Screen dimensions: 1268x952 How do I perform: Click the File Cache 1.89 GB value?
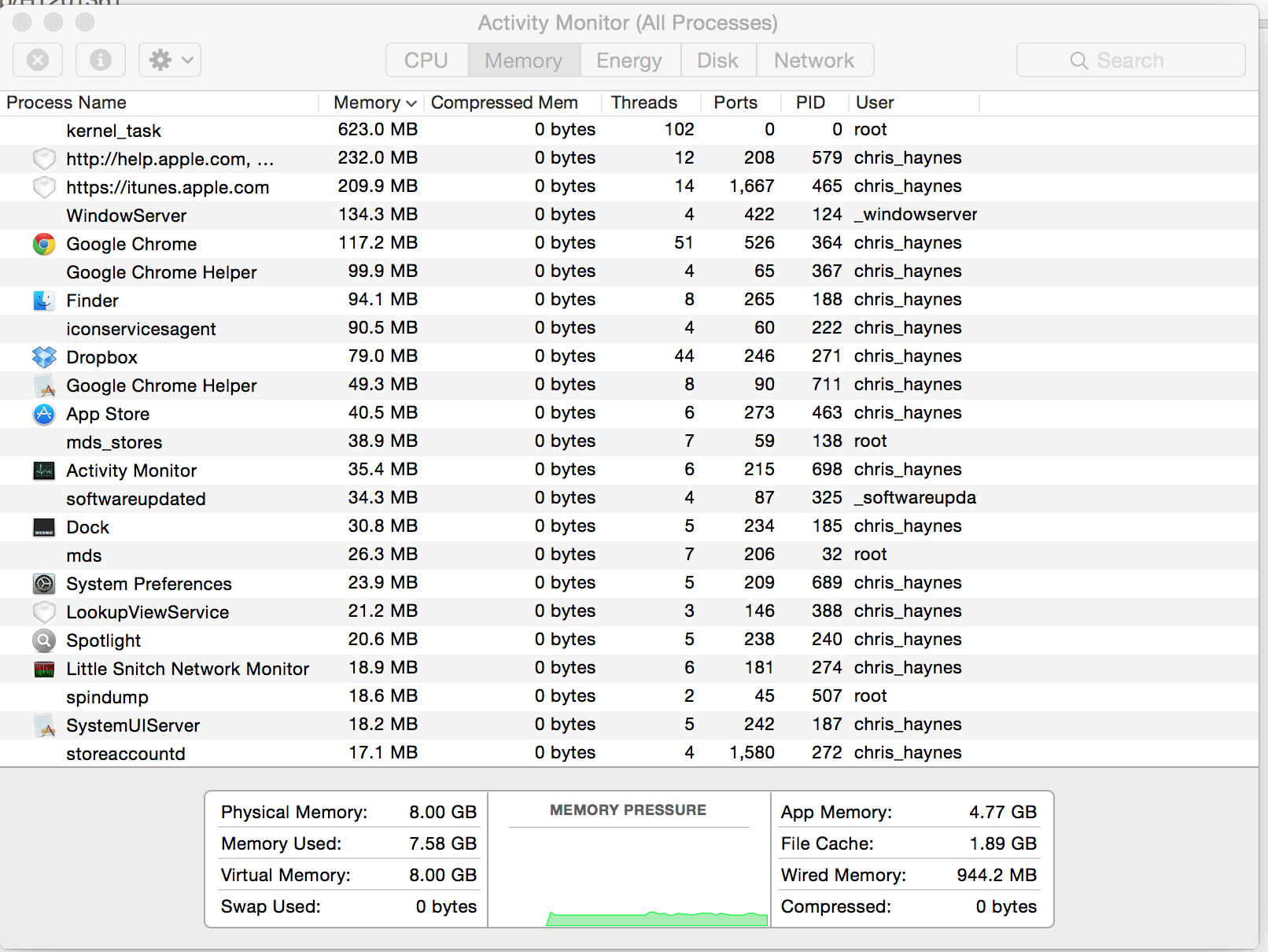1003,843
